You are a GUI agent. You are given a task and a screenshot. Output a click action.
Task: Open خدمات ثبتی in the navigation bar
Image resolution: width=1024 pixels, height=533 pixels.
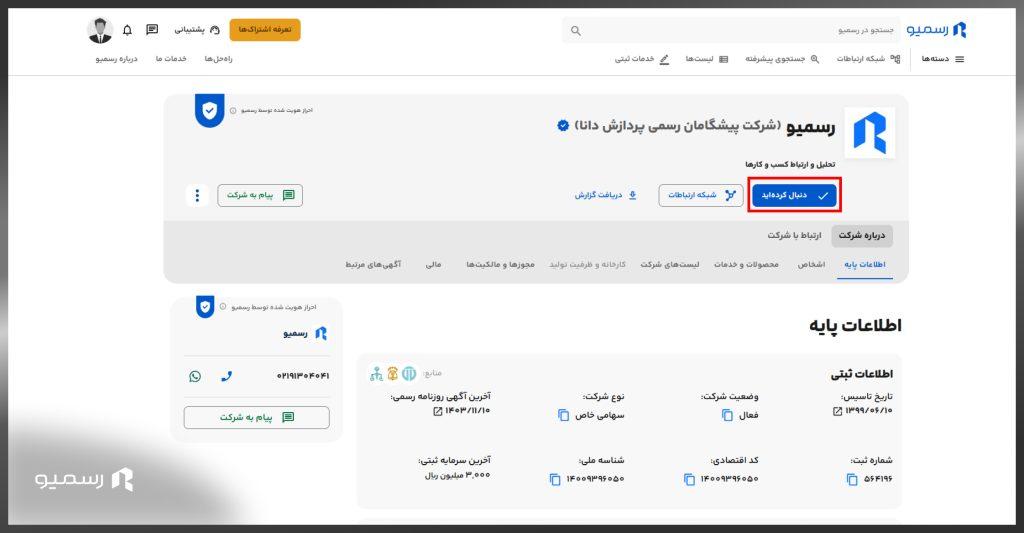(641, 59)
